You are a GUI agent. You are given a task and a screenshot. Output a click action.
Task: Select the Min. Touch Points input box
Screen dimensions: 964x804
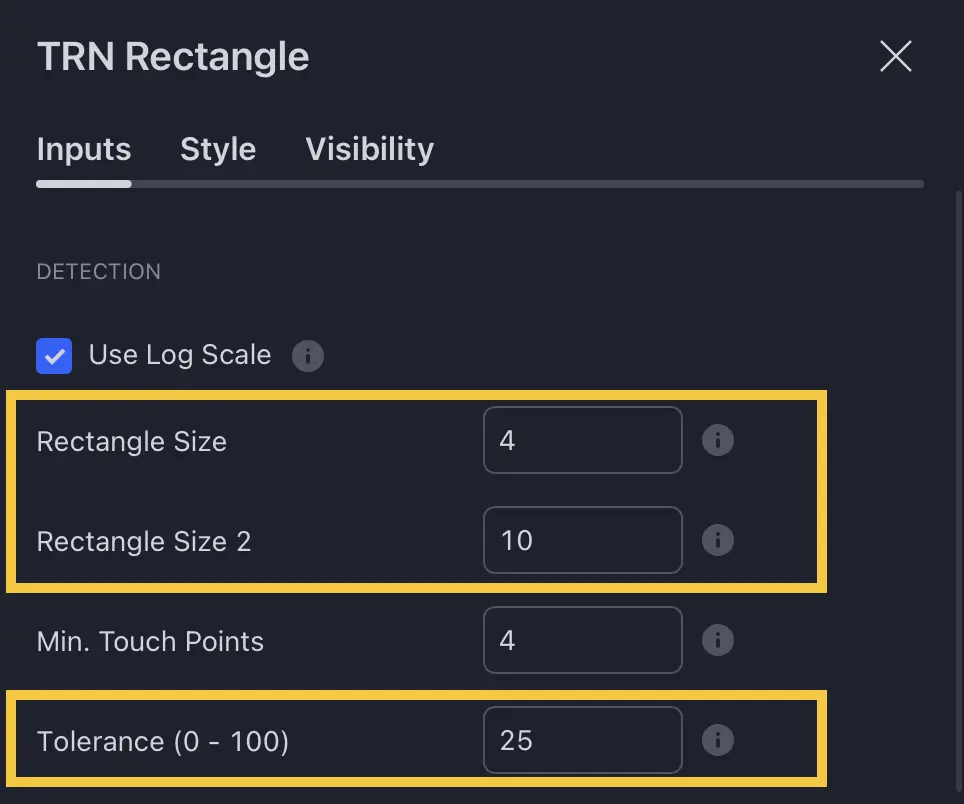coord(583,640)
